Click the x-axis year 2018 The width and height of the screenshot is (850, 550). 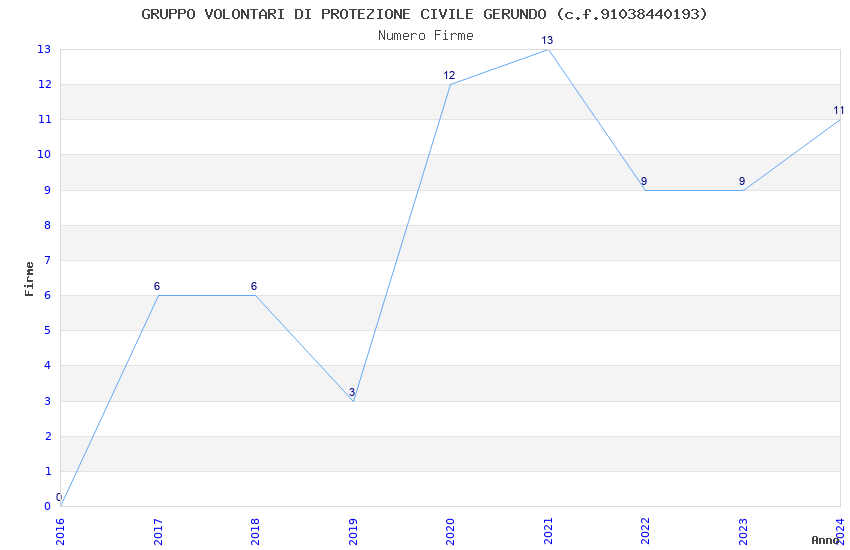click(255, 532)
